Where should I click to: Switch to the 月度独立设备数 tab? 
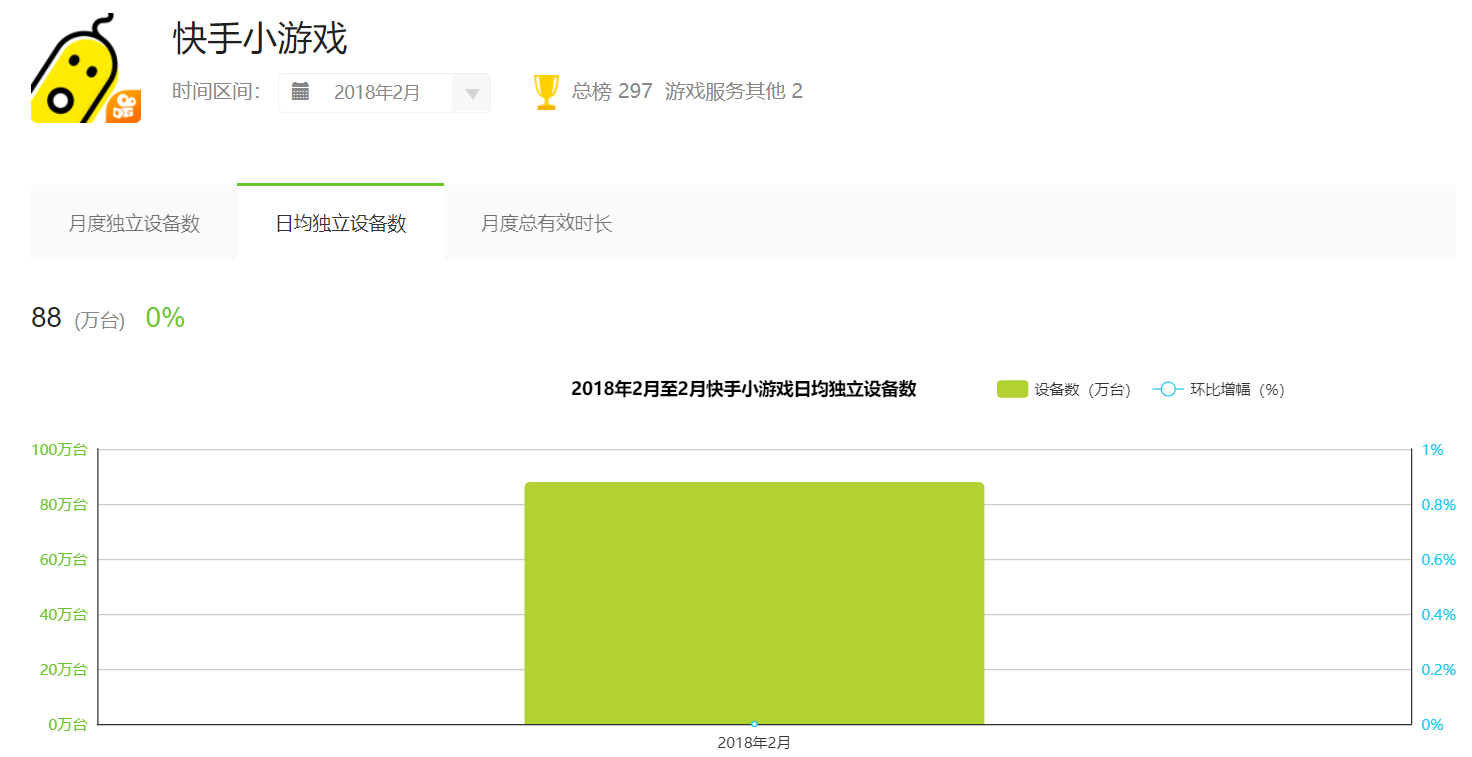tap(134, 223)
